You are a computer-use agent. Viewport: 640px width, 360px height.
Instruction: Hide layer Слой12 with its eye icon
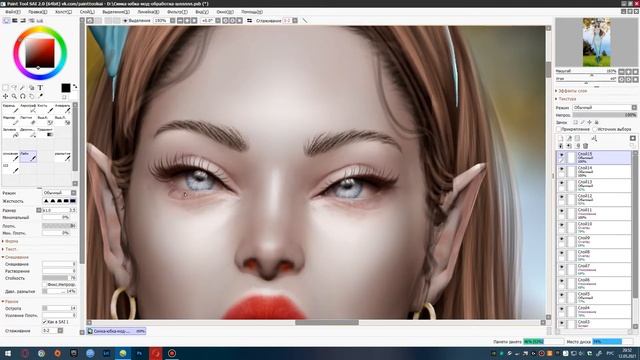pyautogui.click(x=562, y=197)
